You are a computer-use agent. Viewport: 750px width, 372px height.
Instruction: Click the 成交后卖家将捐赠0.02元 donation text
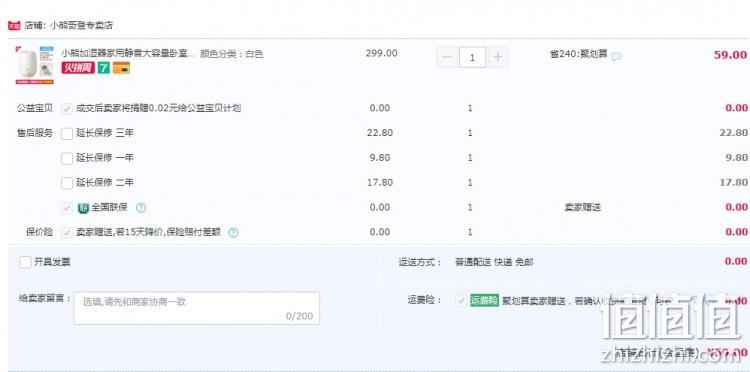click(x=158, y=108)
